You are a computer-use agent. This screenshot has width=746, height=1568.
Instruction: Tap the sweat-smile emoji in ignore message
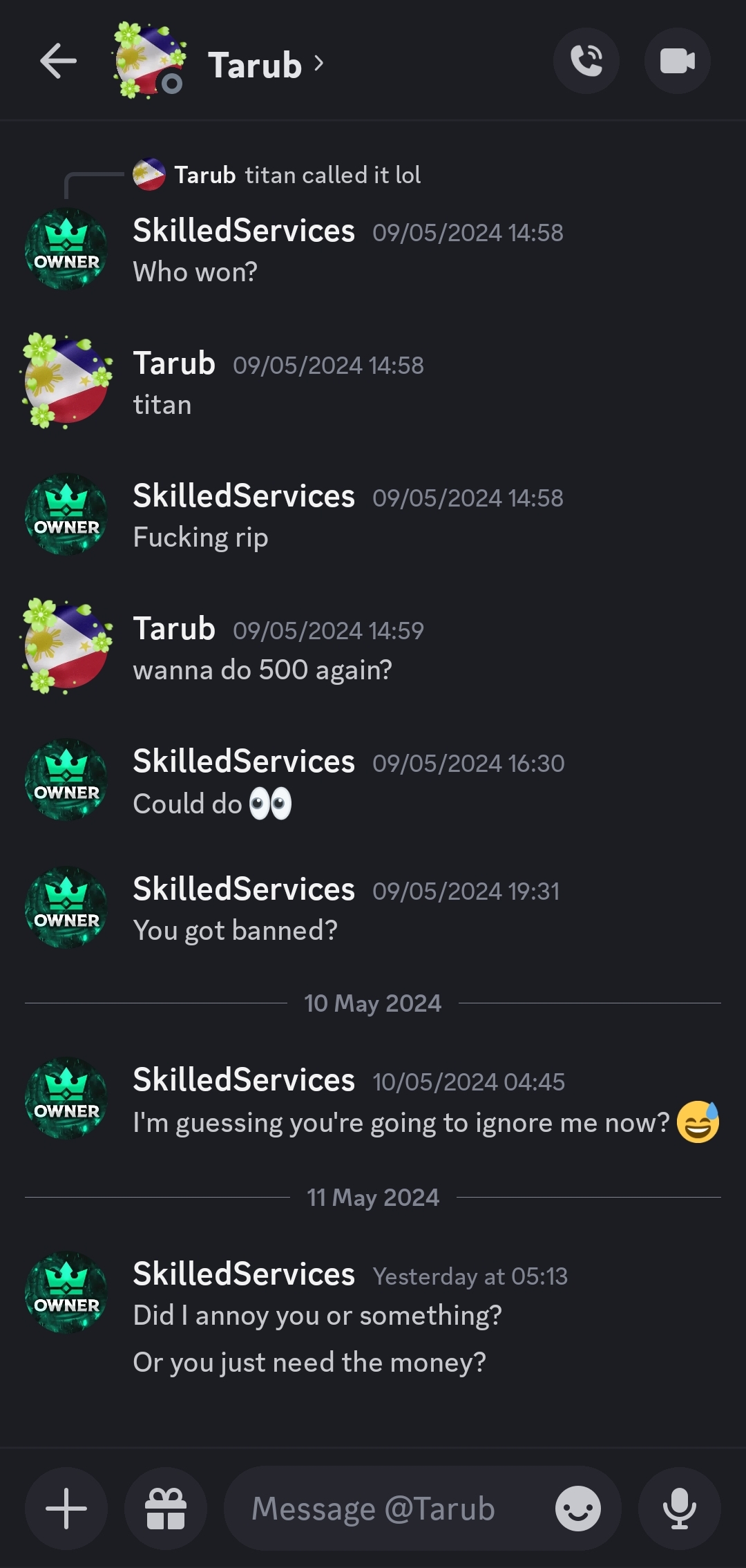tap(698, 1122)
